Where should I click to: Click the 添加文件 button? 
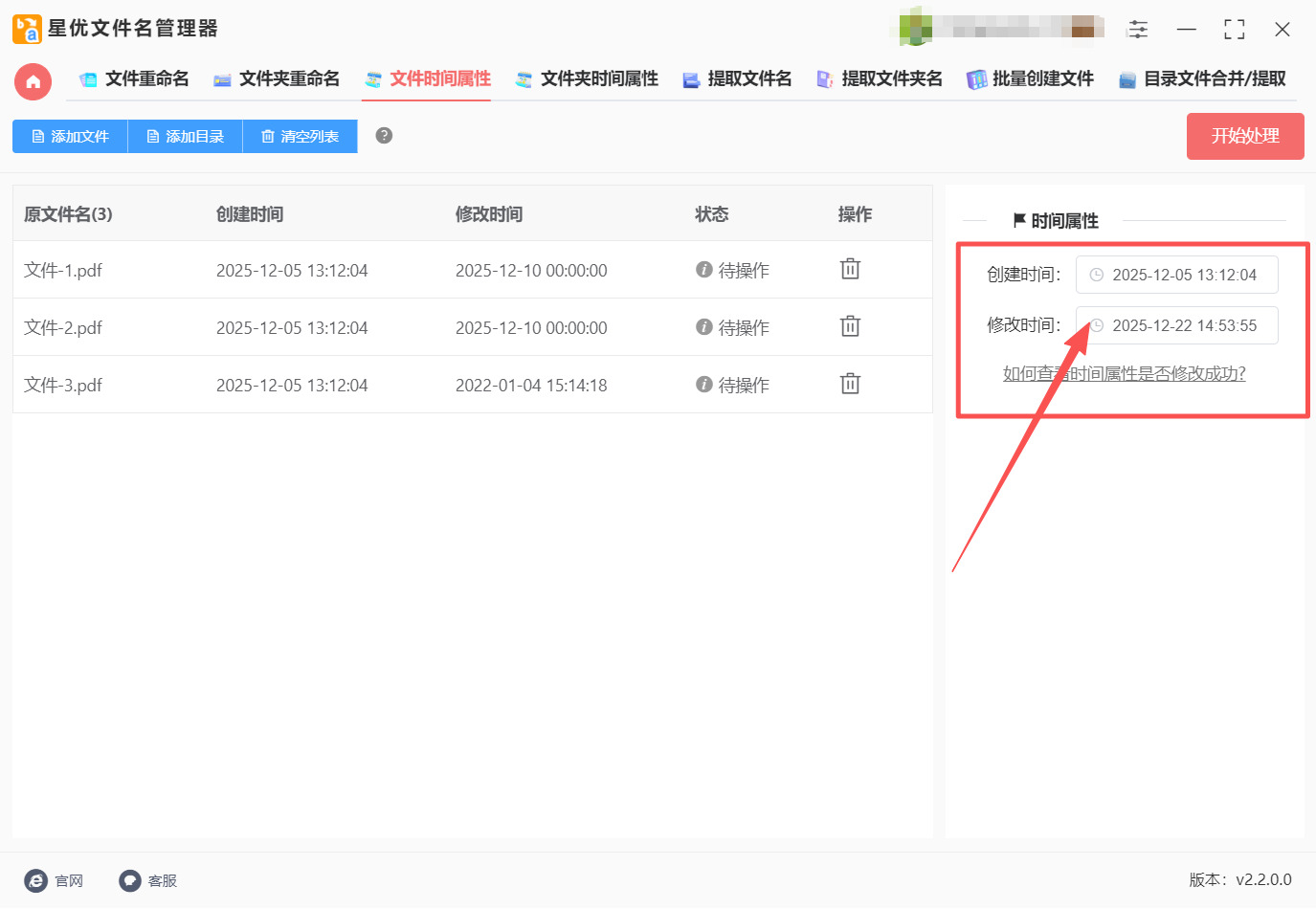(x=70, y=137)
